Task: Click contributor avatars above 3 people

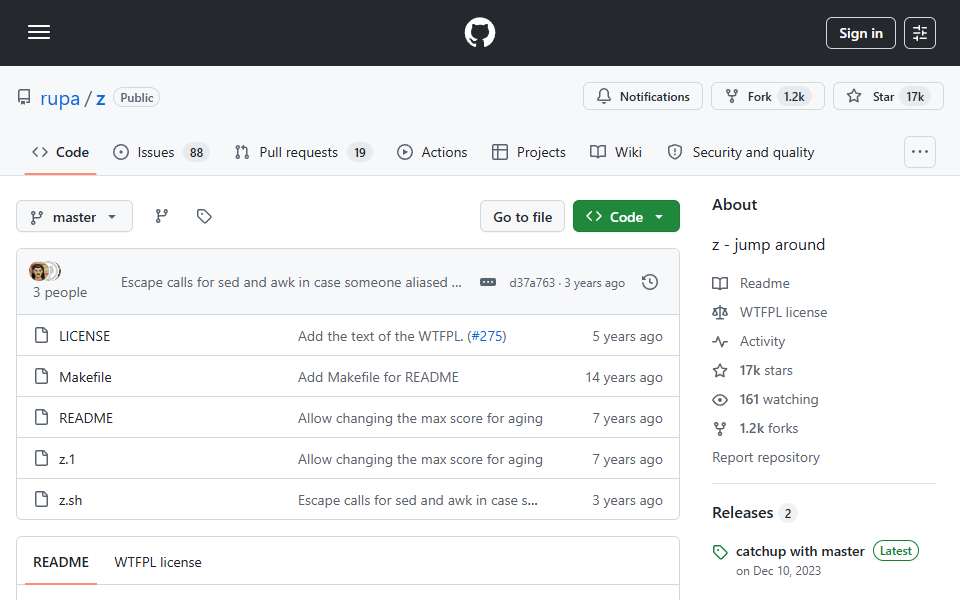Action: point(45,271)
